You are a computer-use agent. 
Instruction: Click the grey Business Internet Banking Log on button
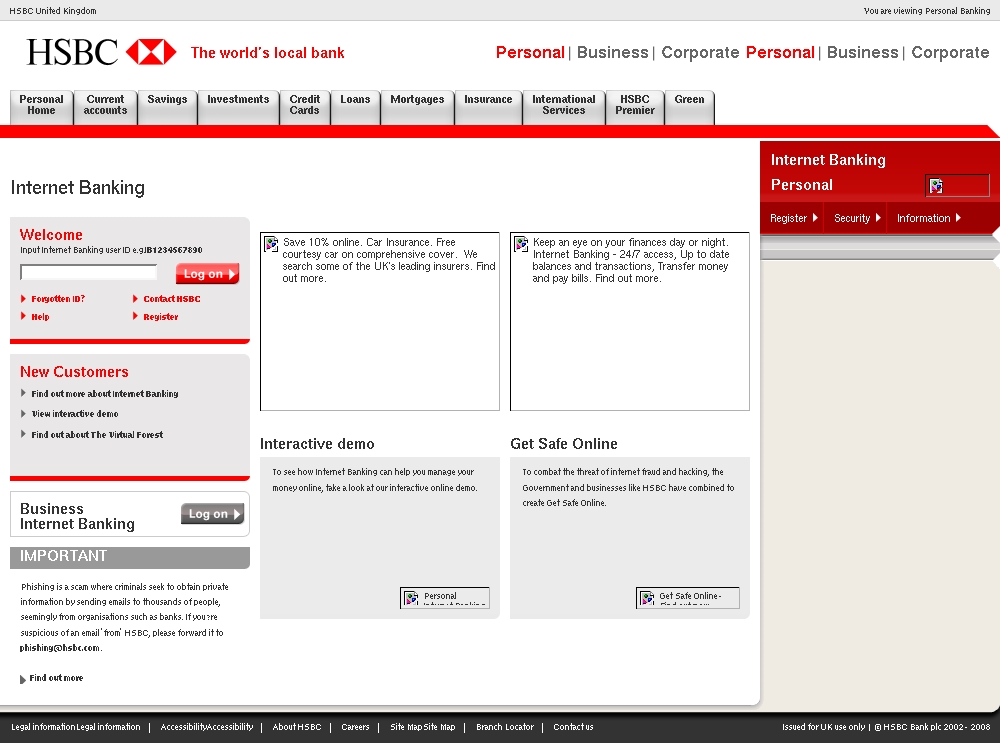click(212, 513)
